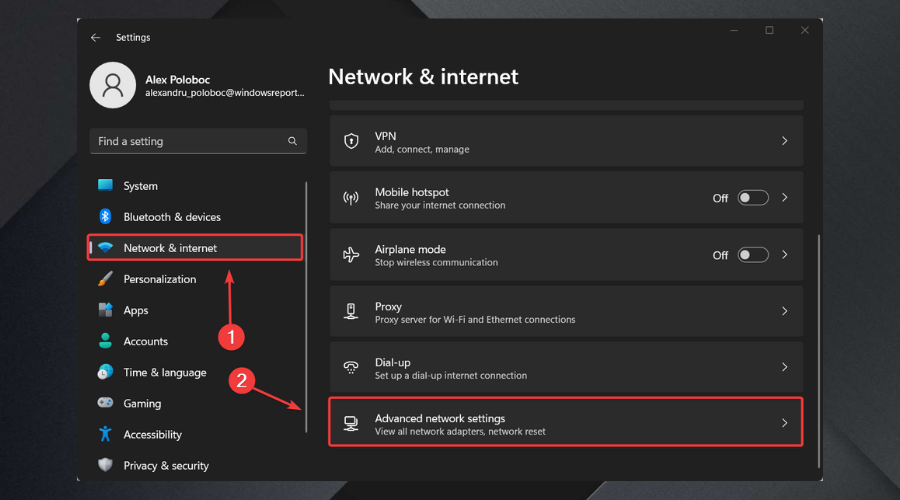Expand the VPN settings chevron

[x=785, y=141]
